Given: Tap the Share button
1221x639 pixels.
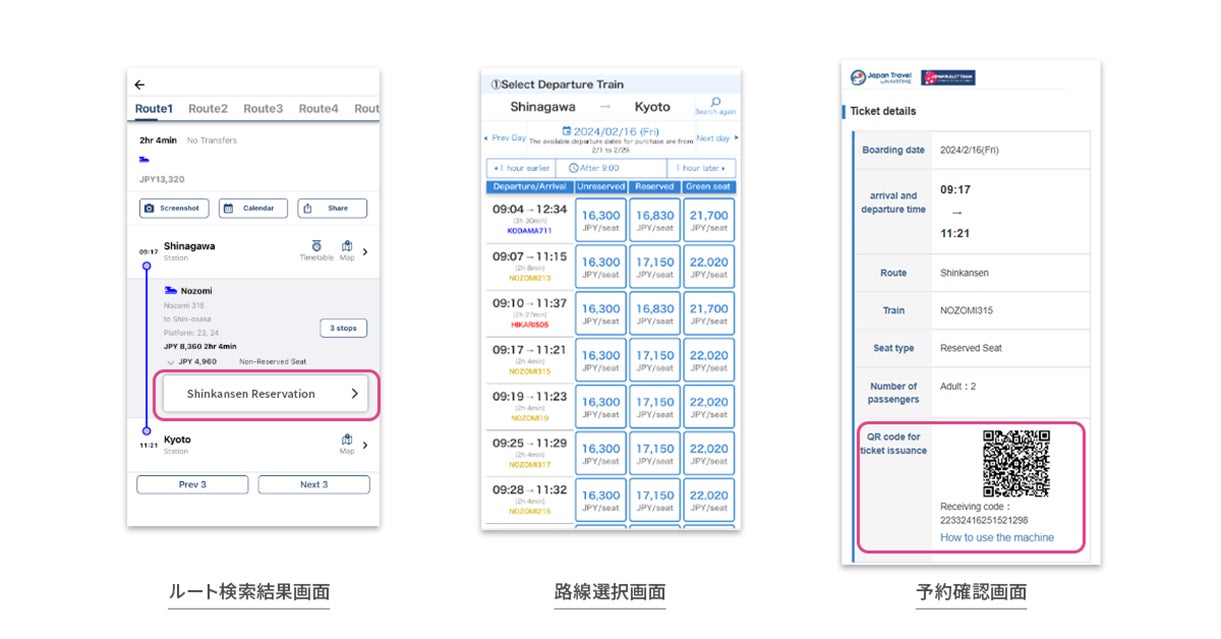Looking at the screenshot, I should [332, 208].
